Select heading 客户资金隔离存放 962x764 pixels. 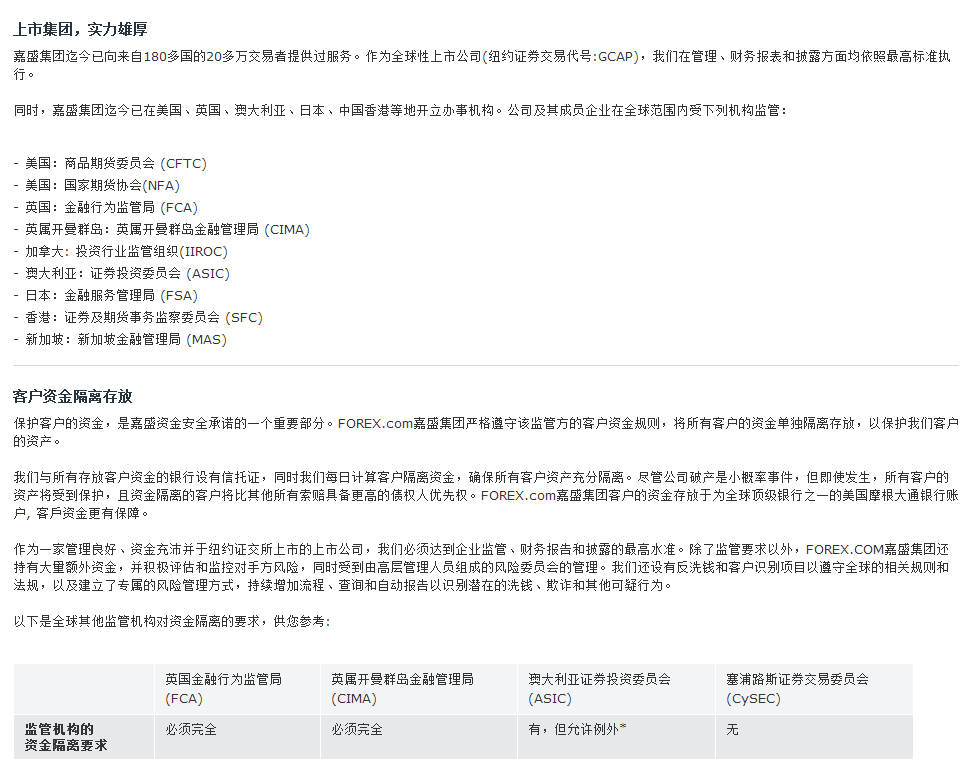point(72,396)
